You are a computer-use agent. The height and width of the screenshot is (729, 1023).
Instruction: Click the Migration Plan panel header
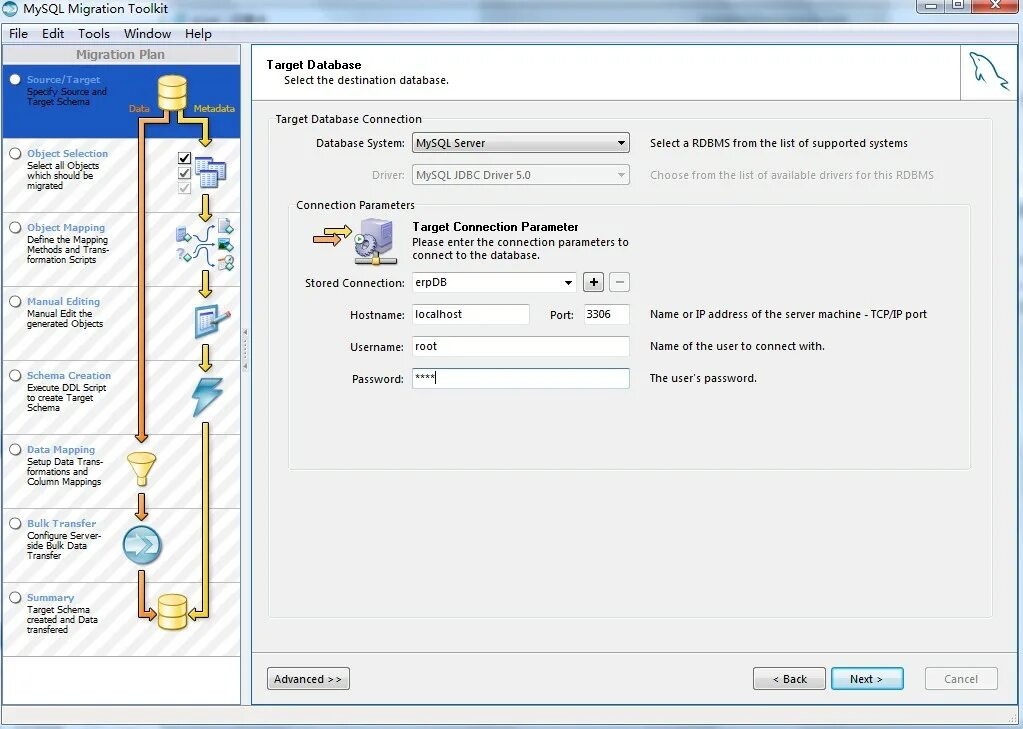coord(121,54)
